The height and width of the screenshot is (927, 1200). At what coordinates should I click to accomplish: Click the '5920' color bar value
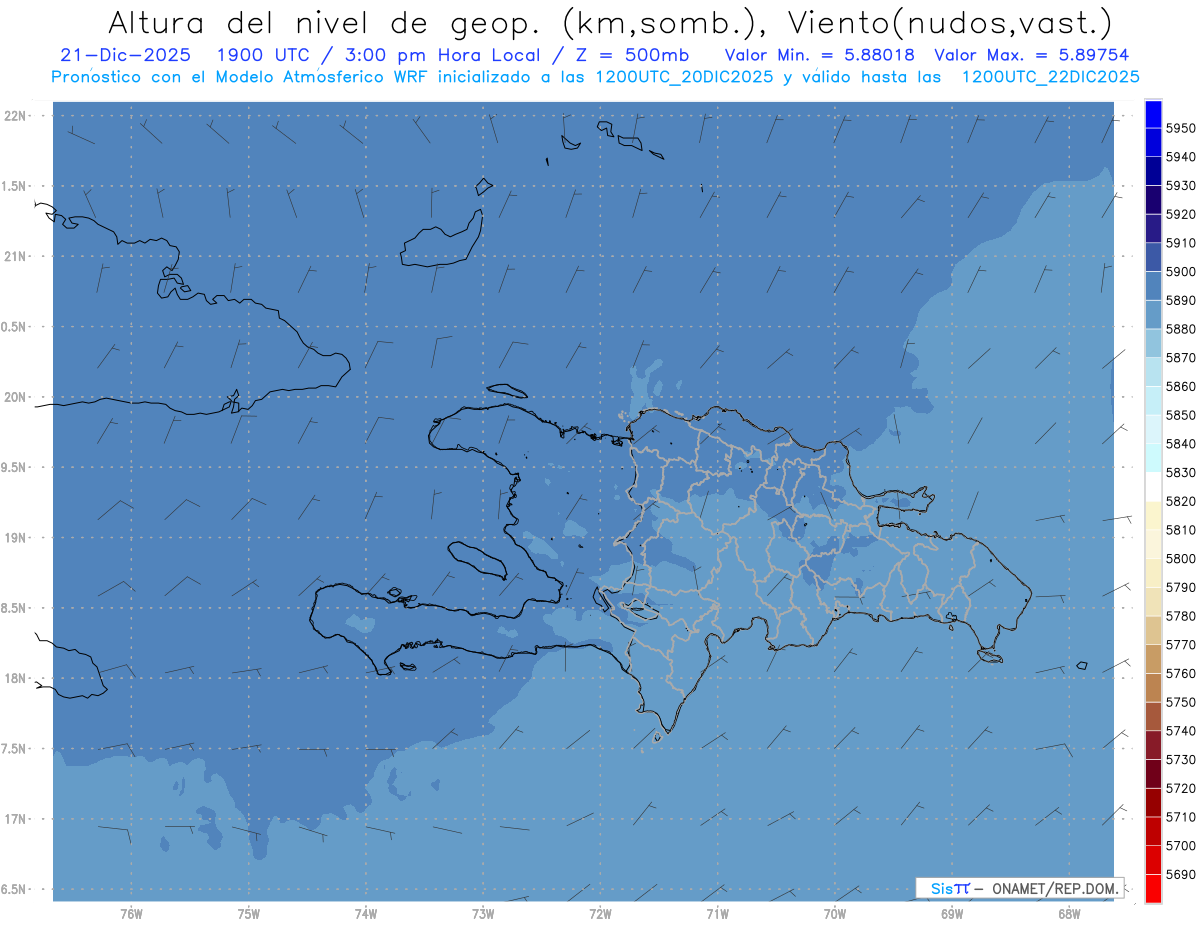(1181, 214)
